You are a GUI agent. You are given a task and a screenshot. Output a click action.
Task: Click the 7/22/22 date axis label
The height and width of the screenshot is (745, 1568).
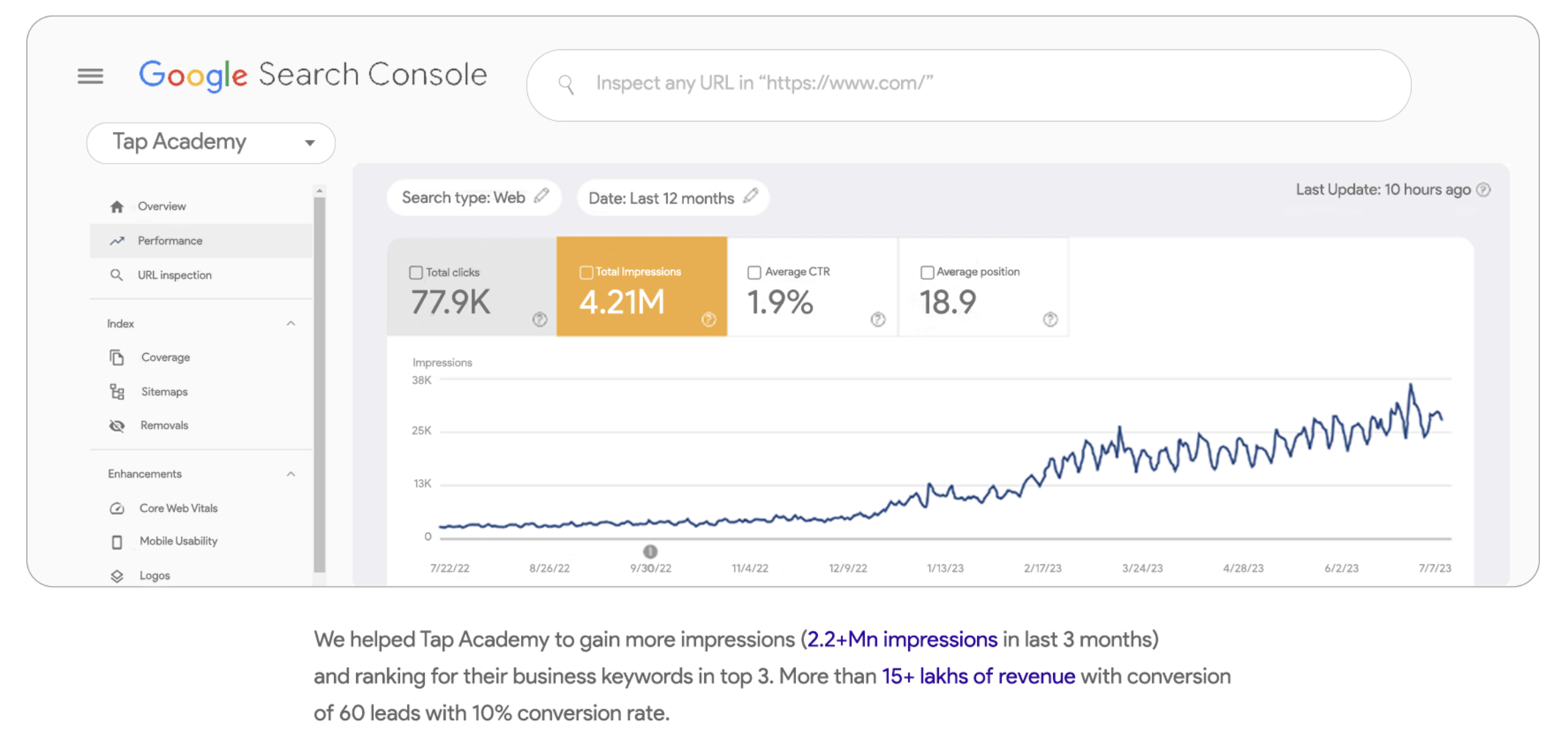coord(449,569)
